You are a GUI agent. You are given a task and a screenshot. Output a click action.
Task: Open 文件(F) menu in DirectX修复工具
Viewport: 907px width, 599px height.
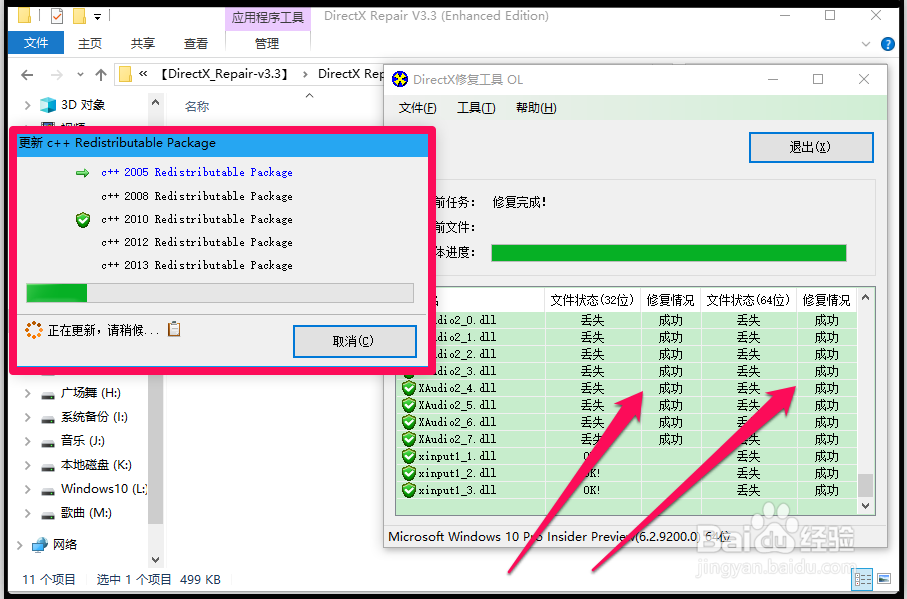click(x=417, y=108)
